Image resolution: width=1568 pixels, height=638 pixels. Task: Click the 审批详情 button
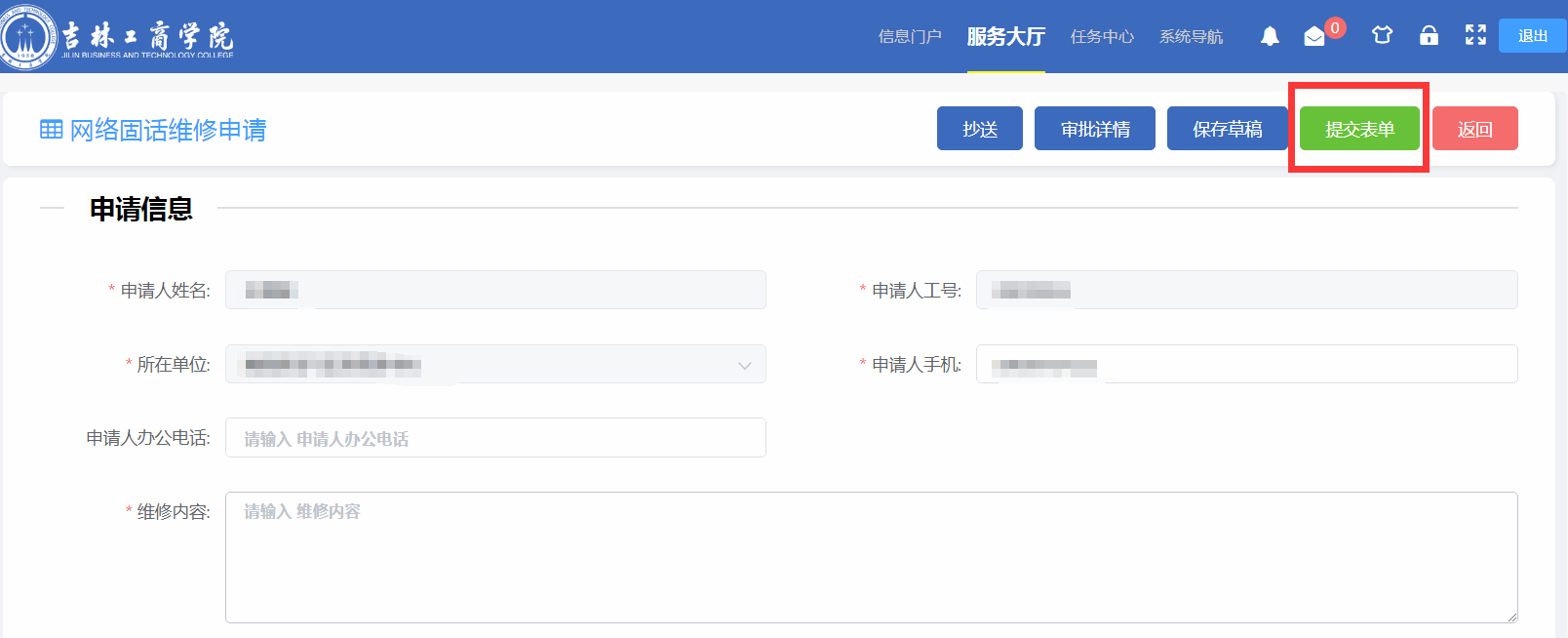pyautogui.click(x=1094, y=129)
